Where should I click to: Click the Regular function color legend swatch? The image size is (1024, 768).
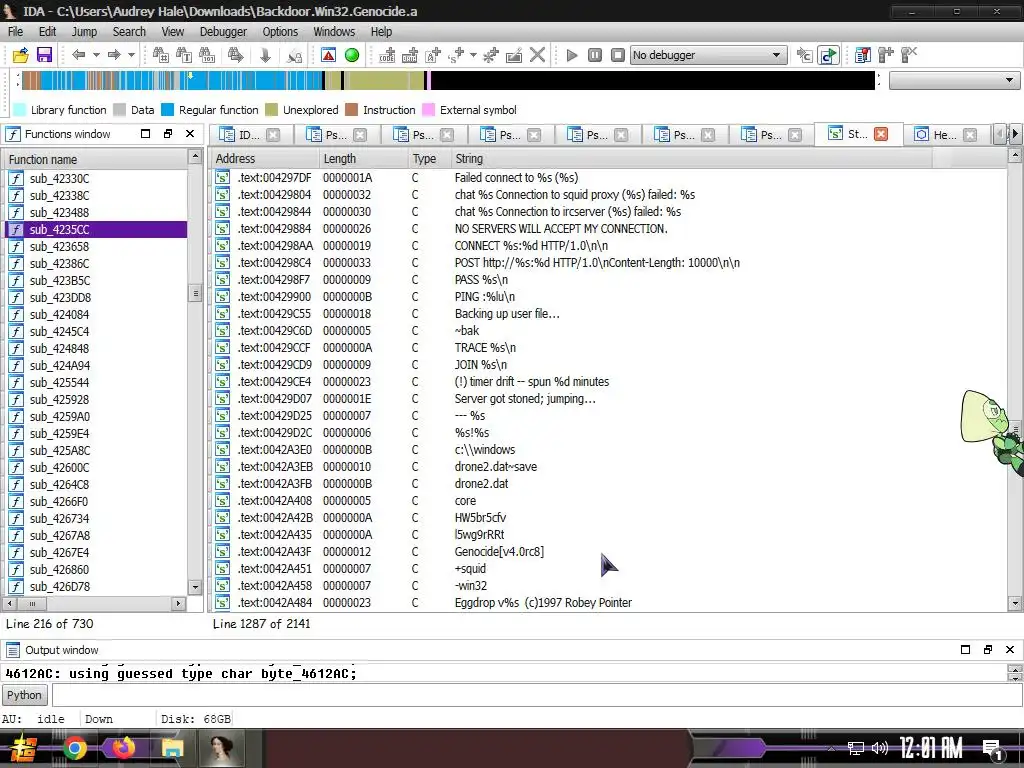168,110
